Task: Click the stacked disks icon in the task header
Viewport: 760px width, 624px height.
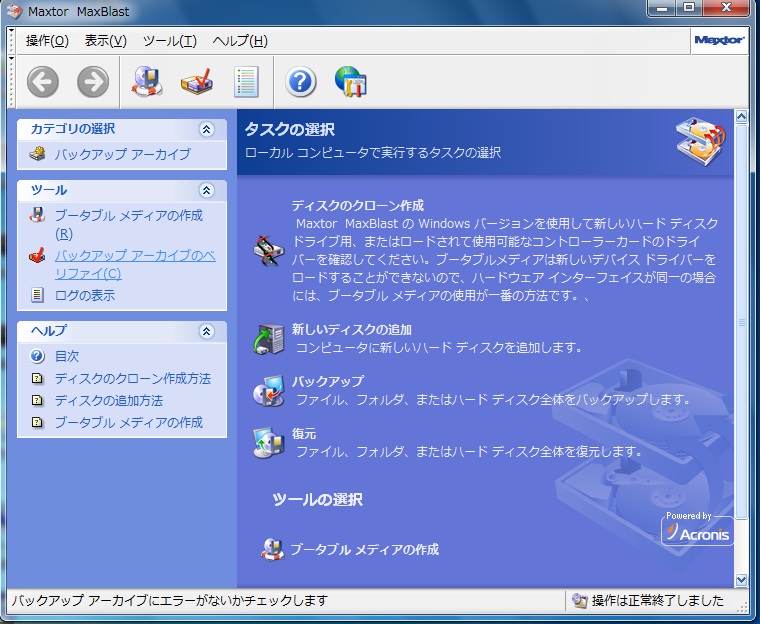Action: 701,141
